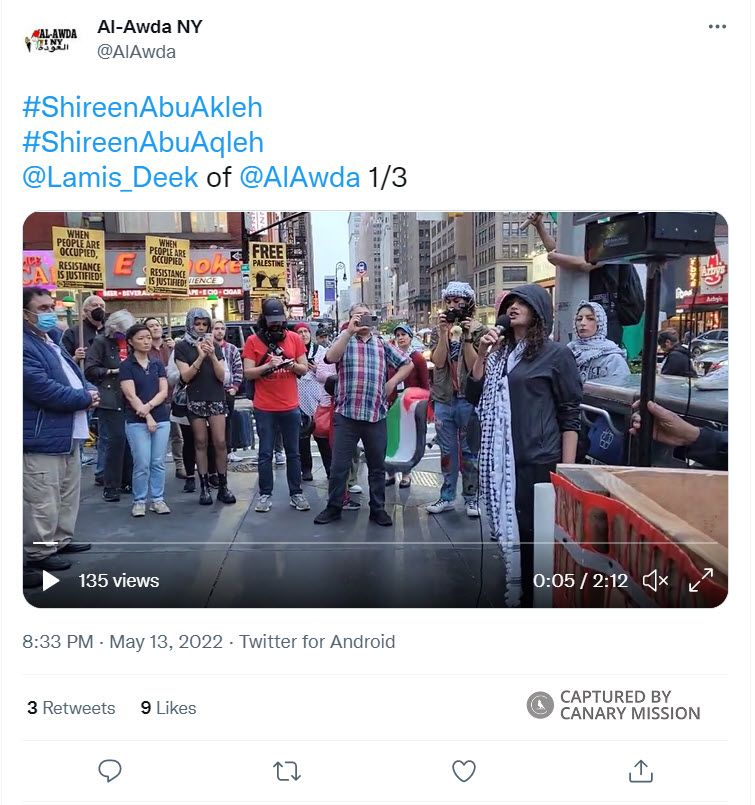This screenshot has width=755, height=805.
Task: View the 3 Retweets list
Action: pyautogui.click(x=71, y=708)
